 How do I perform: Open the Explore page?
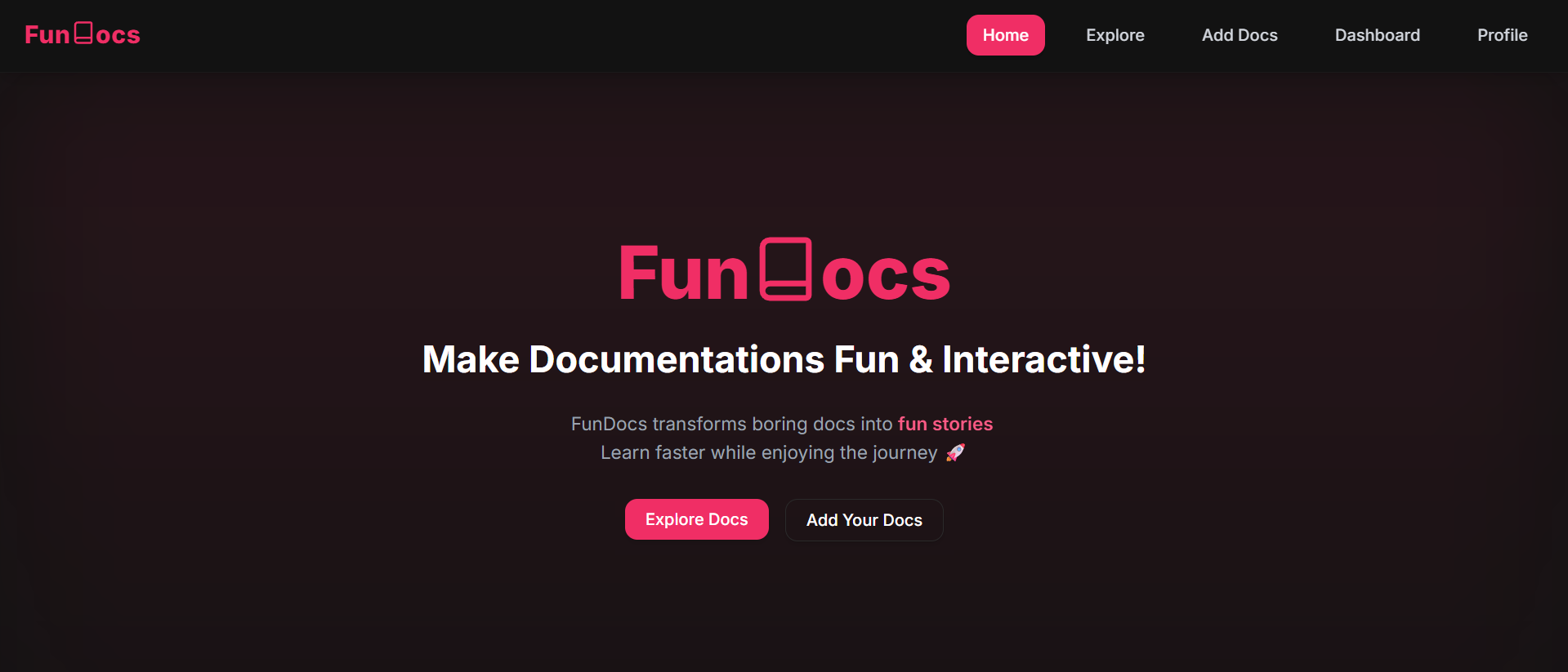[1115, 35]
